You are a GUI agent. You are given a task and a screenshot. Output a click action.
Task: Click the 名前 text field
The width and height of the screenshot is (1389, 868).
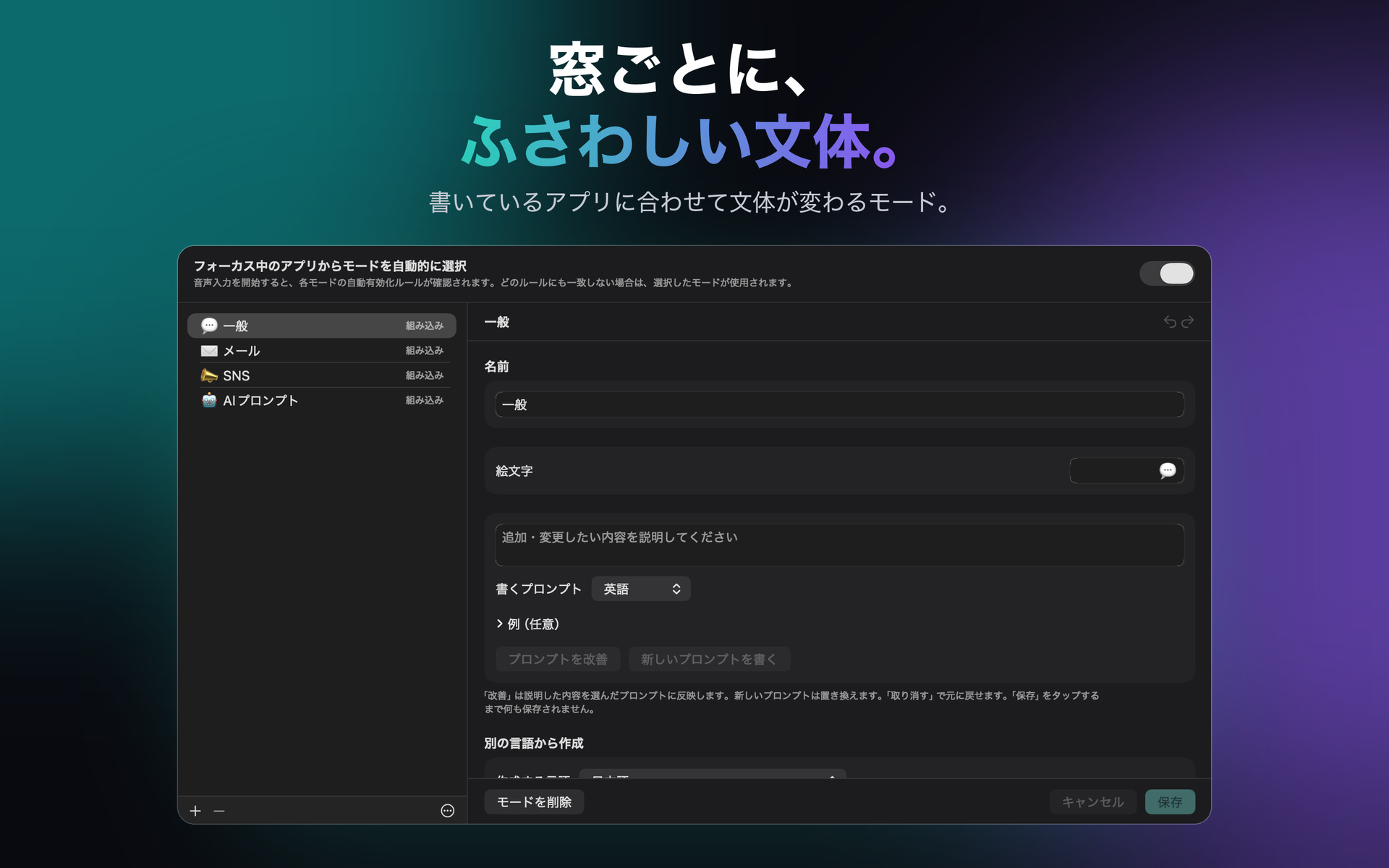coord(839,404)
